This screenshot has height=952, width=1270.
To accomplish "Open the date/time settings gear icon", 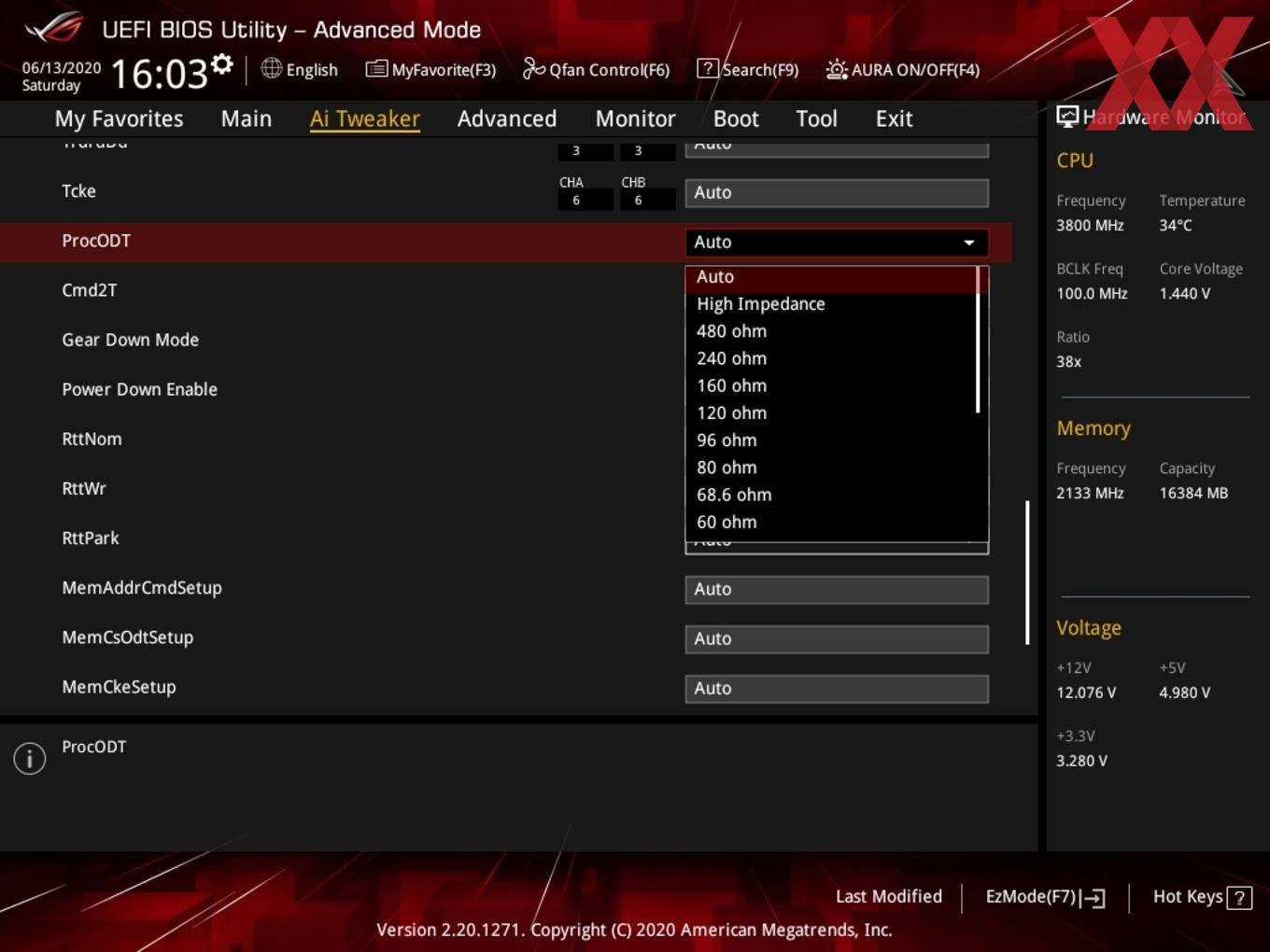I will click(x=221, y=64).
